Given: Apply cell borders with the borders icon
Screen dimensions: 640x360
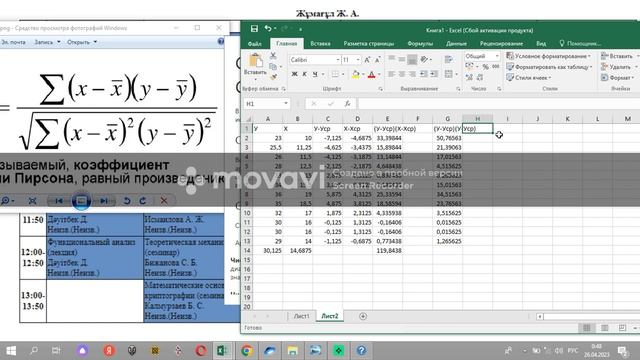Looking at the screenshot, I should tap(335, 74).
